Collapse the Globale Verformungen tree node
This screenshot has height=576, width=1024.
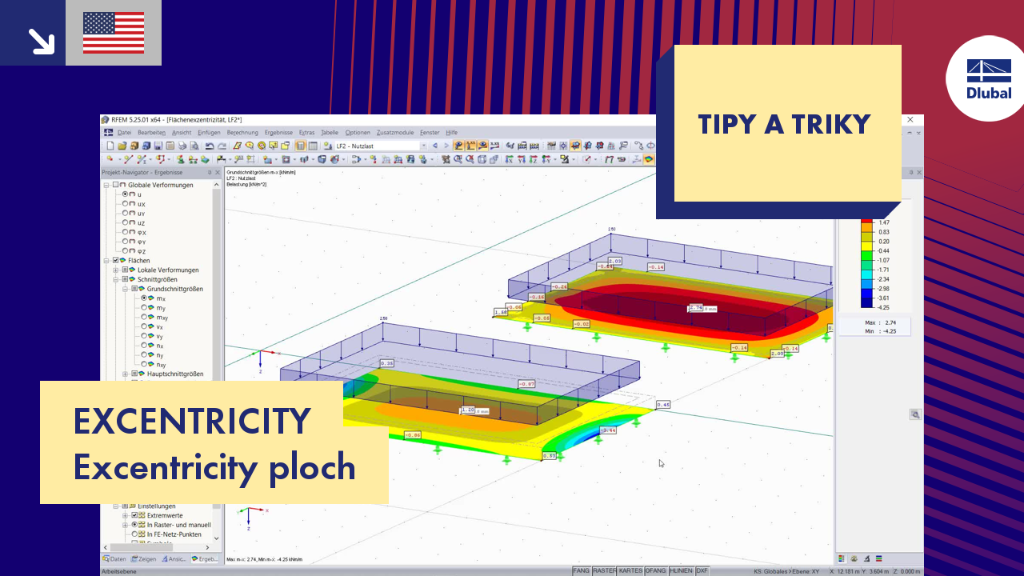pyautogui.click(x=106, y=185)
